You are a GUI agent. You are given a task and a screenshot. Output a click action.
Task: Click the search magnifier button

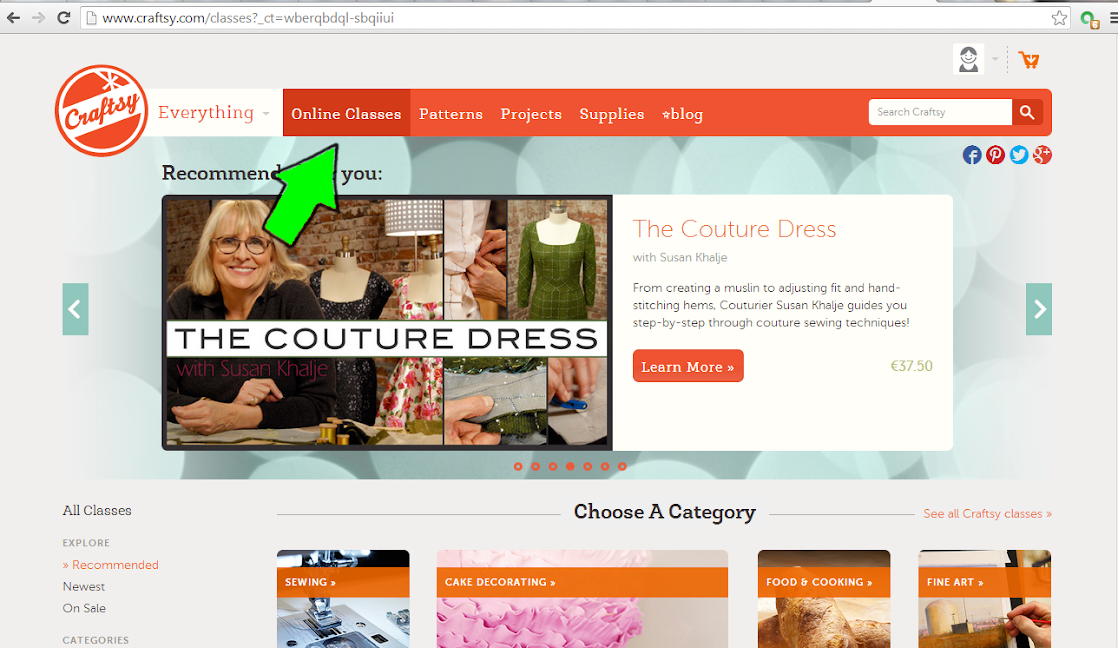1027,112
